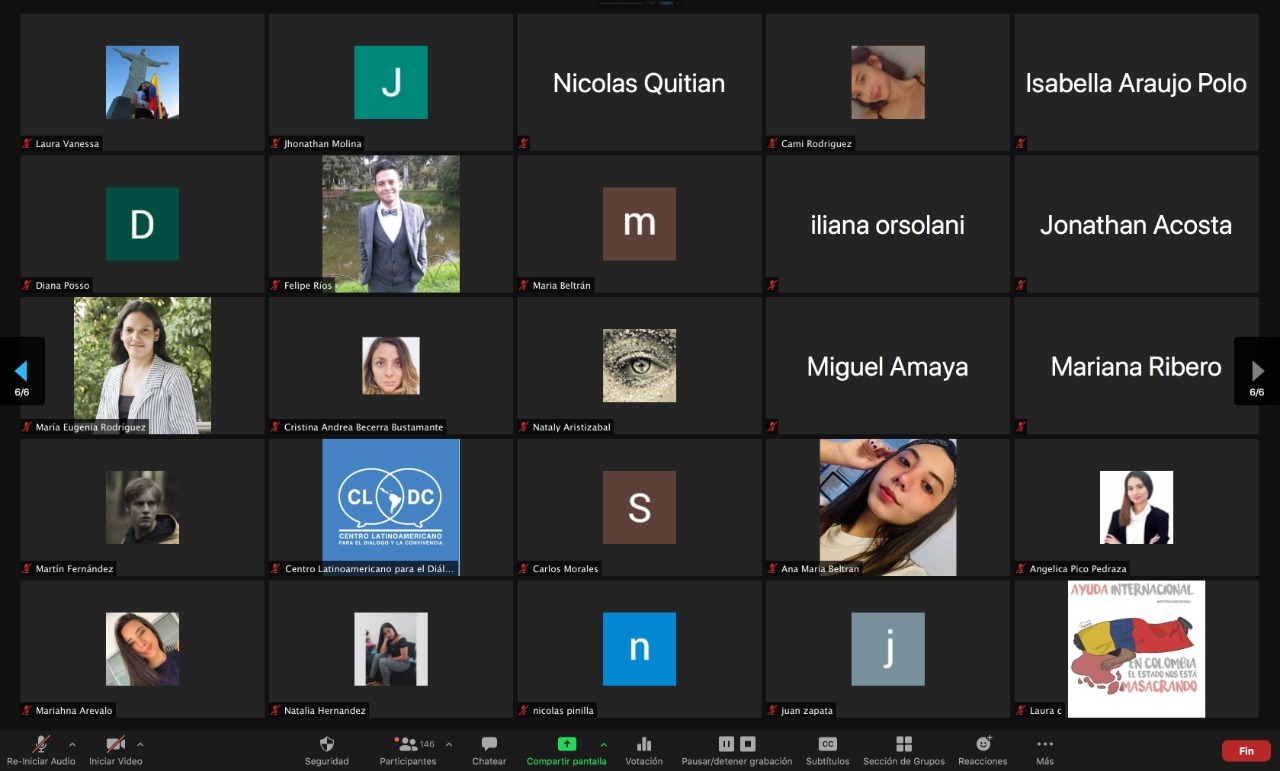This screenshot has height=771, width=1280.
Task: Select Felipe Ríos video tile
Action: click(x=391, y=224)
